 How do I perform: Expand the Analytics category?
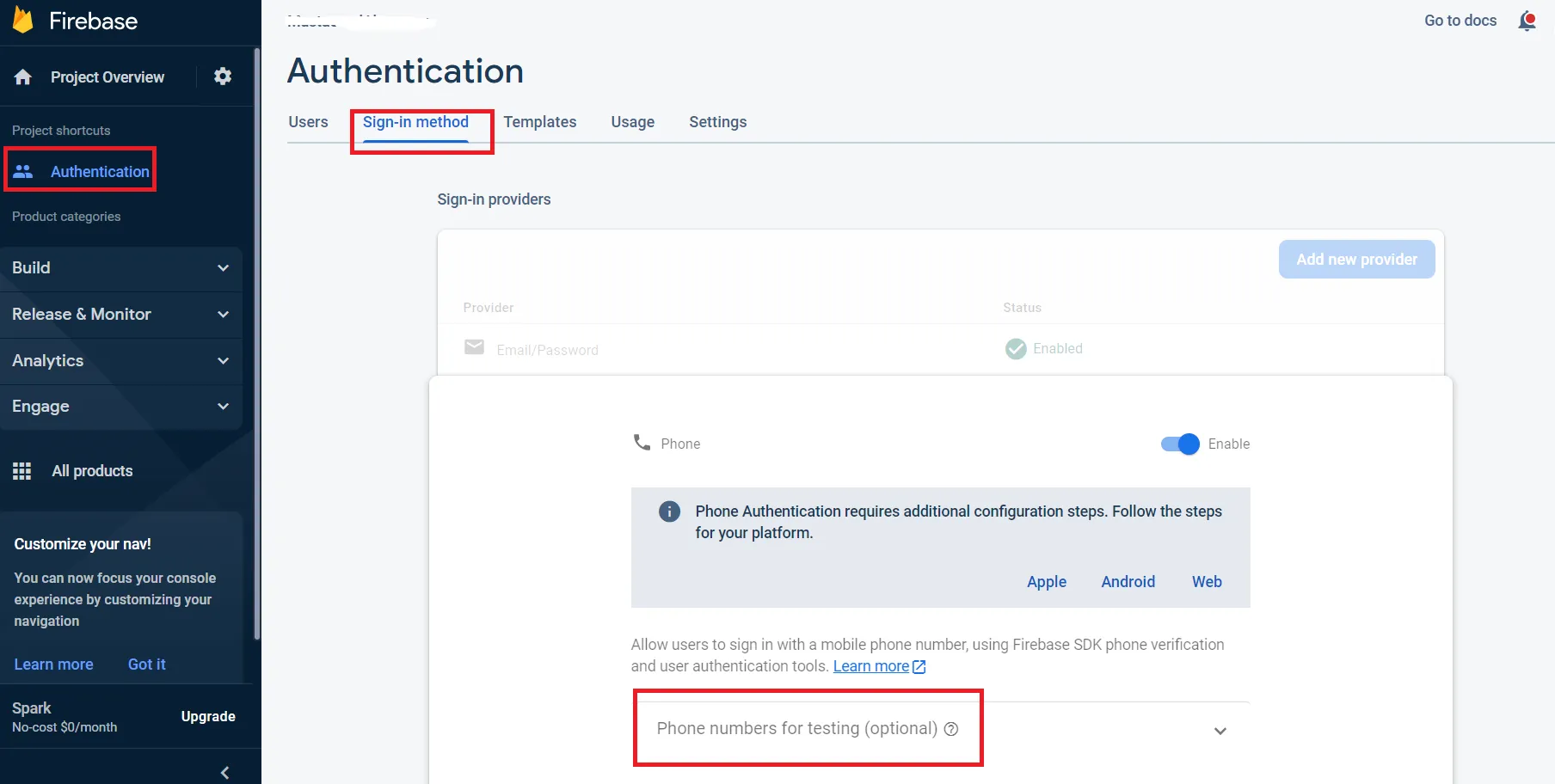pyautogui.click(x=121, y=361)
